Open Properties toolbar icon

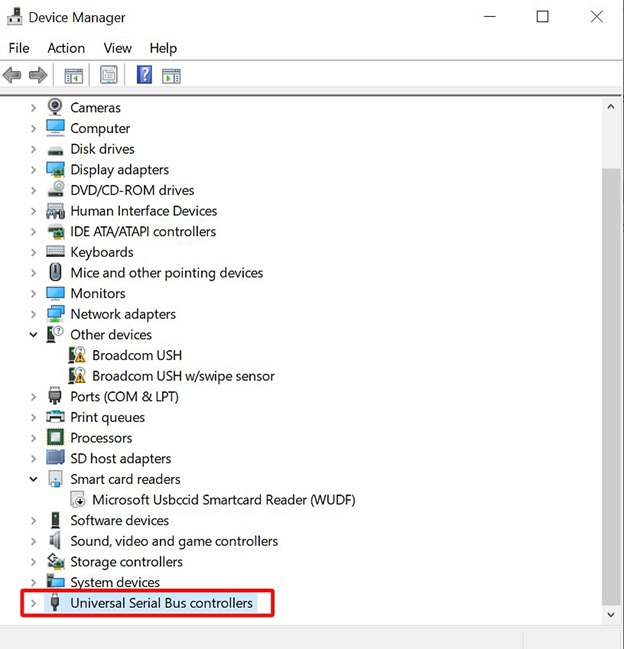click(x=109, y=75)
